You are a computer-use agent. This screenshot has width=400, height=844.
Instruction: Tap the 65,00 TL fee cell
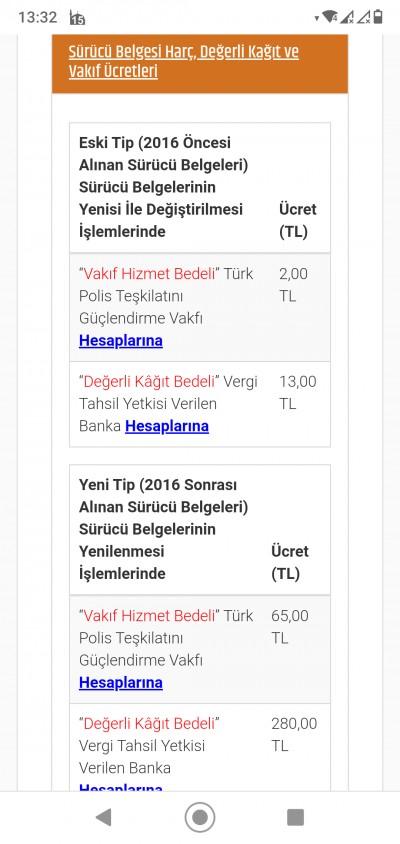pyautogui.click(x=291, y=627)
